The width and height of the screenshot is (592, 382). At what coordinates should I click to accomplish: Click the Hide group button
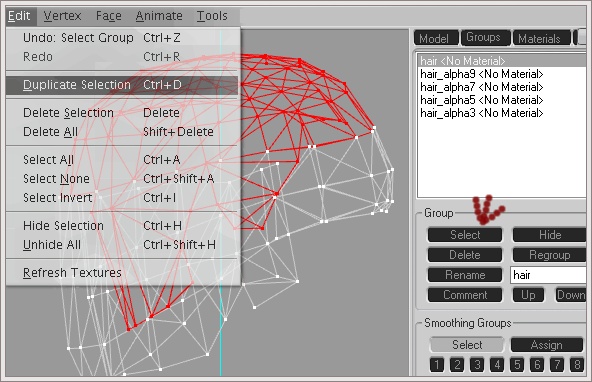pyautogui.click(x=550, y=235)
